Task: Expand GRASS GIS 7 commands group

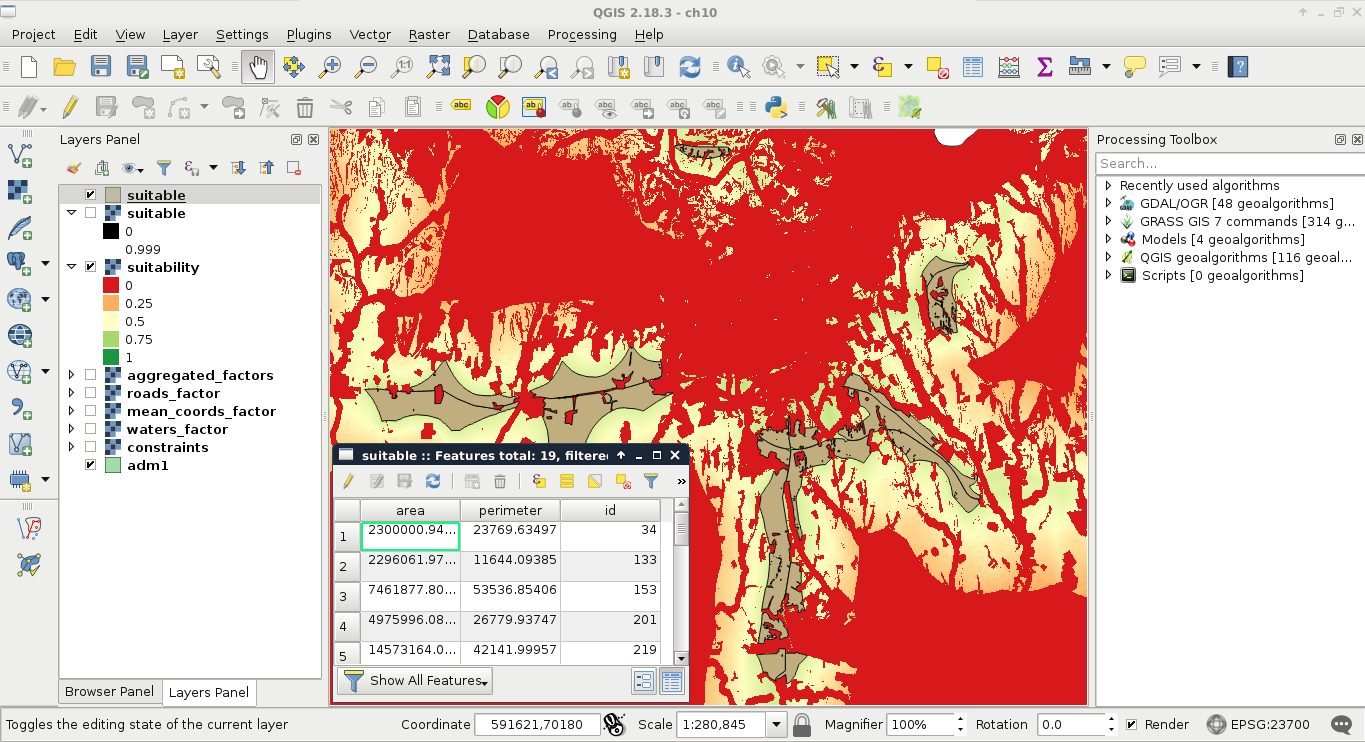Action: point(1108,221)
